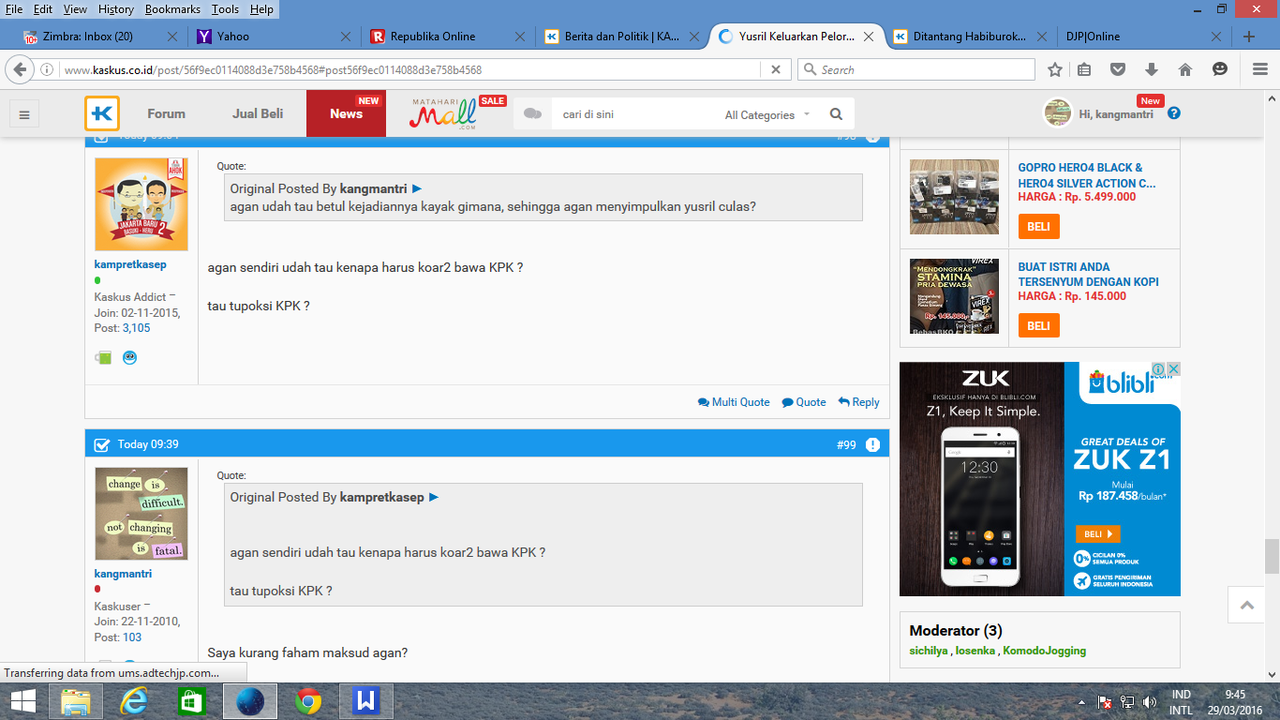
Task: Open new tab with plus button
Action: click(1249, 36)
